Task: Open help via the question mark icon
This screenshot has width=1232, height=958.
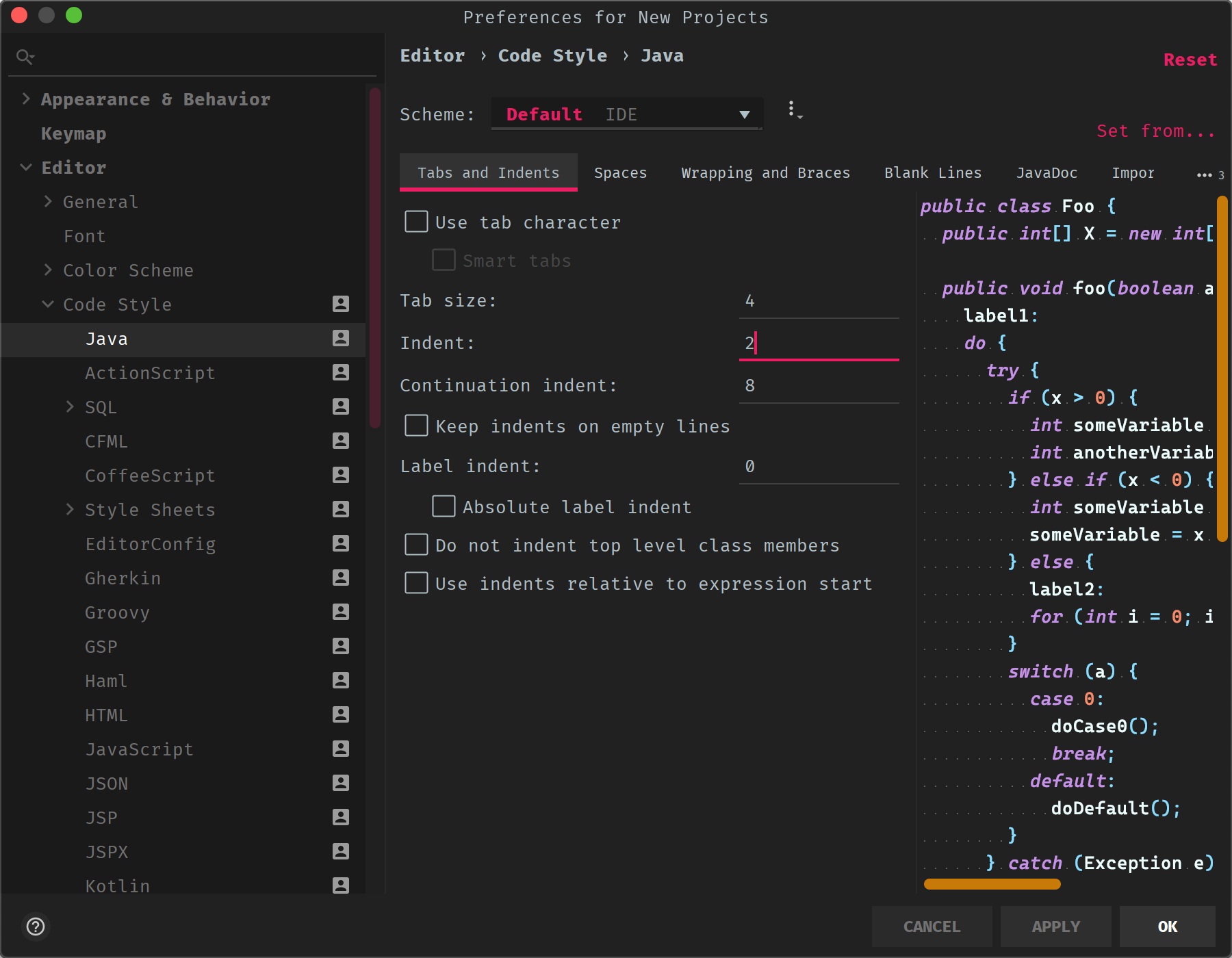Action: (36, 927)
